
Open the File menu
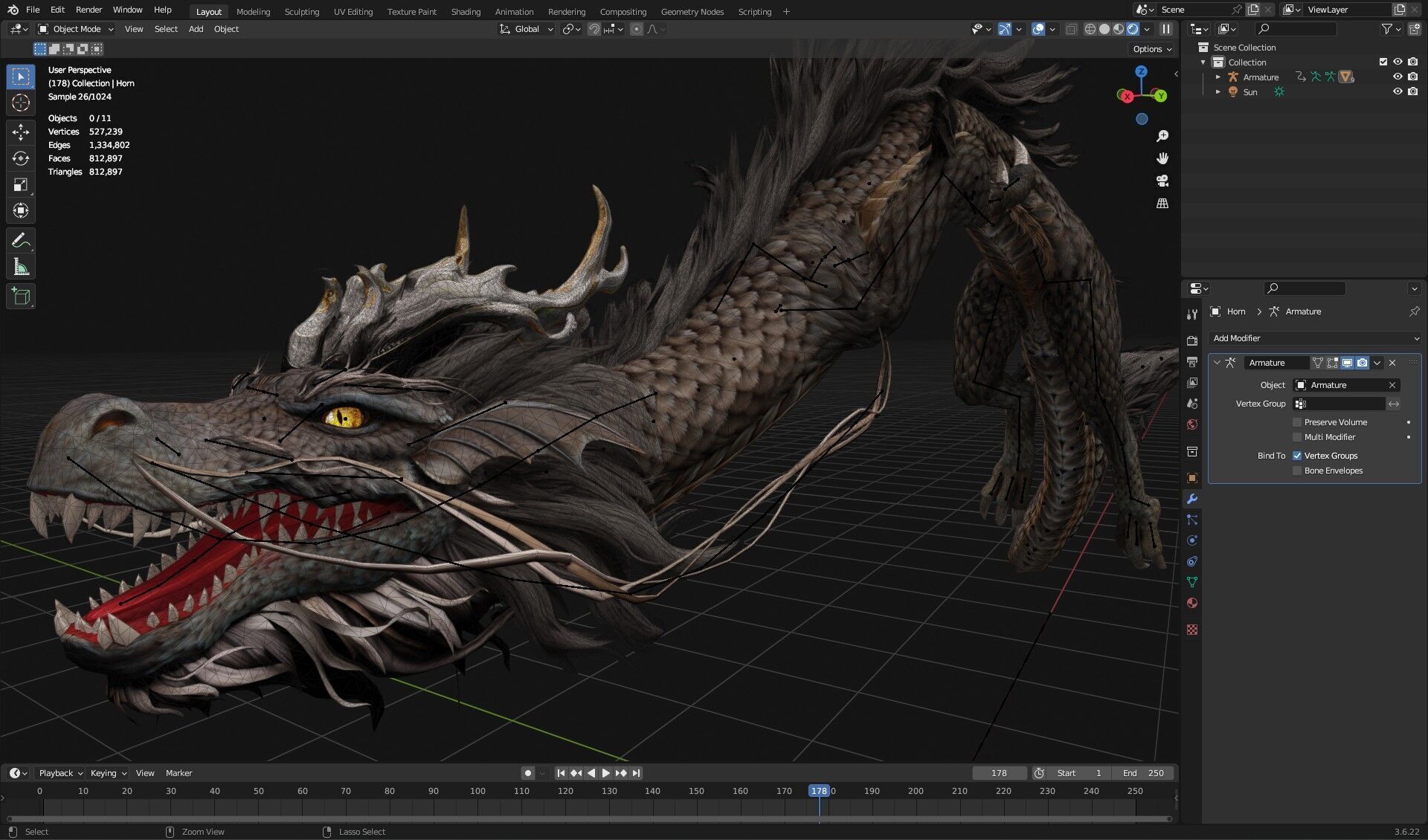click(x=33, y=10)
